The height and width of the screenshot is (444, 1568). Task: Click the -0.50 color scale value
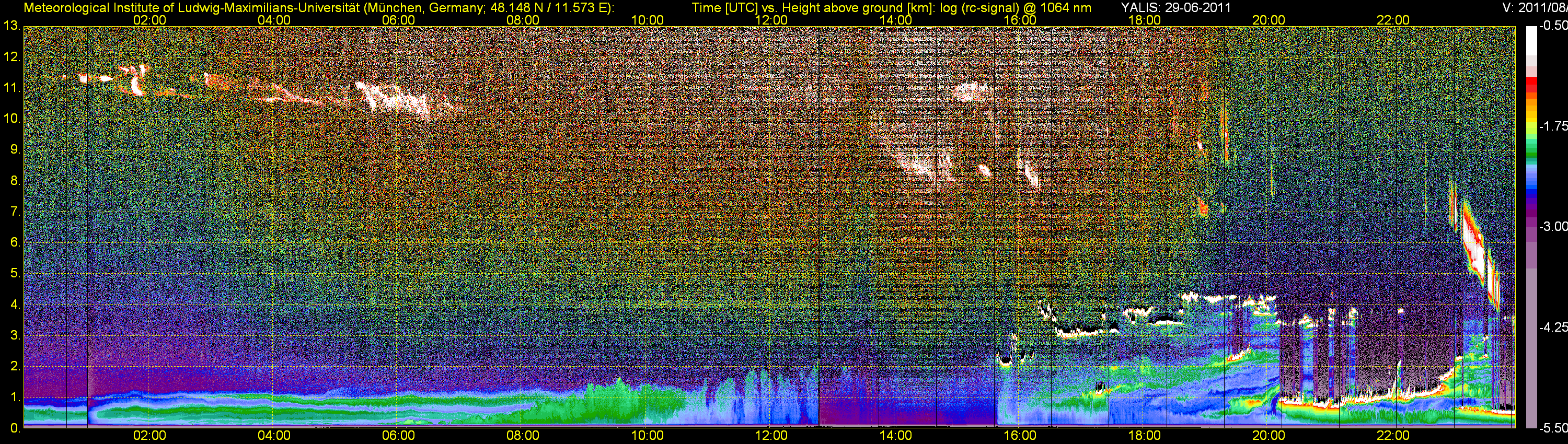[x=1553, y=26]
